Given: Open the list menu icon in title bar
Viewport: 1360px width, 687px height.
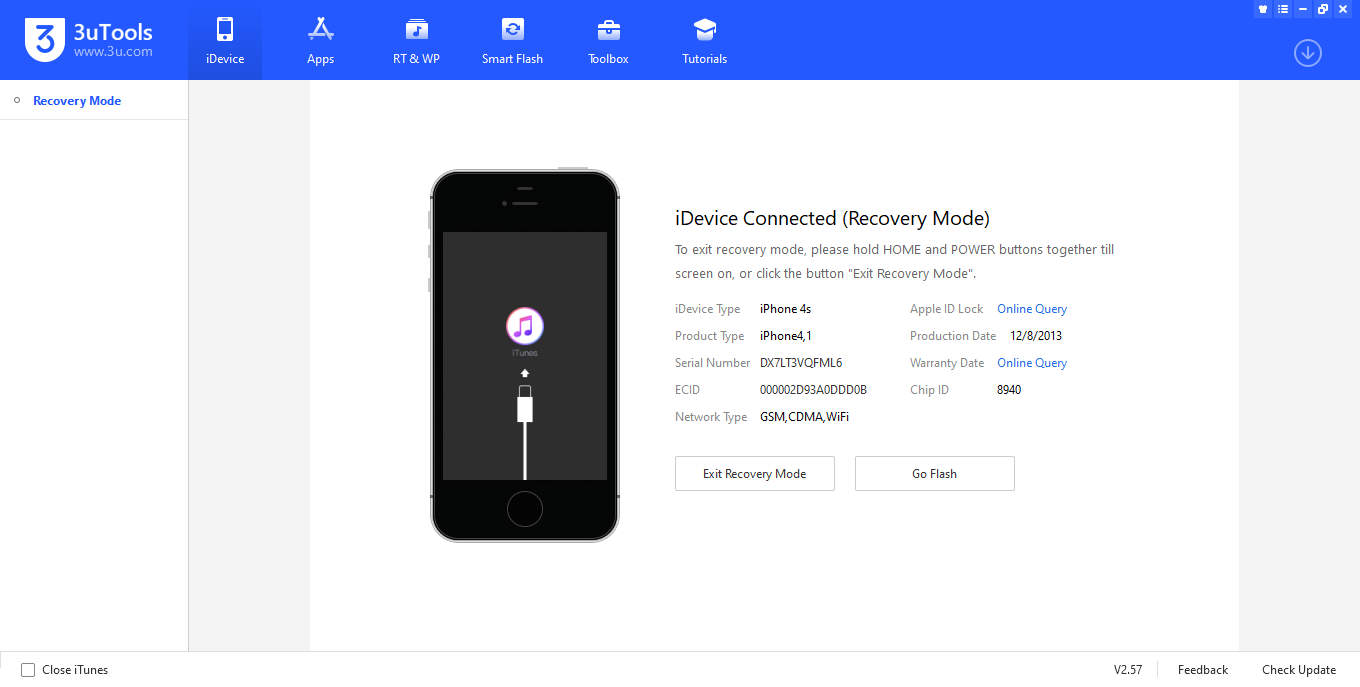Looking at the screenshot, I should (1283, 9).
